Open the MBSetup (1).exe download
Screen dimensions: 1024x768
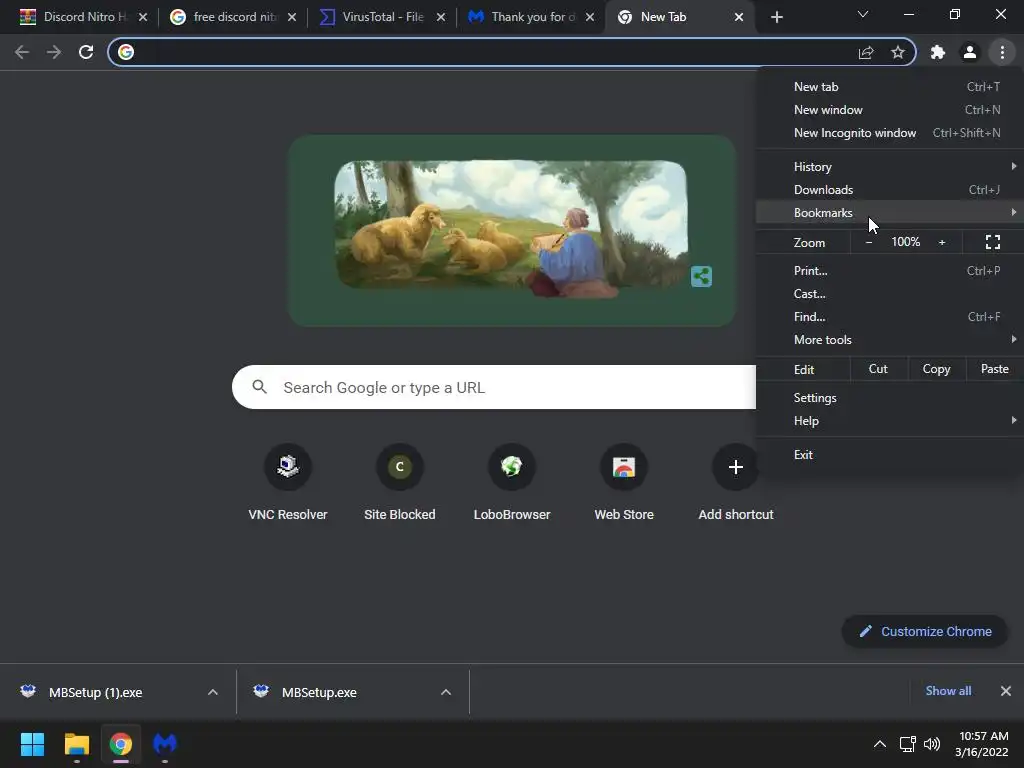[x=95, y=692]
